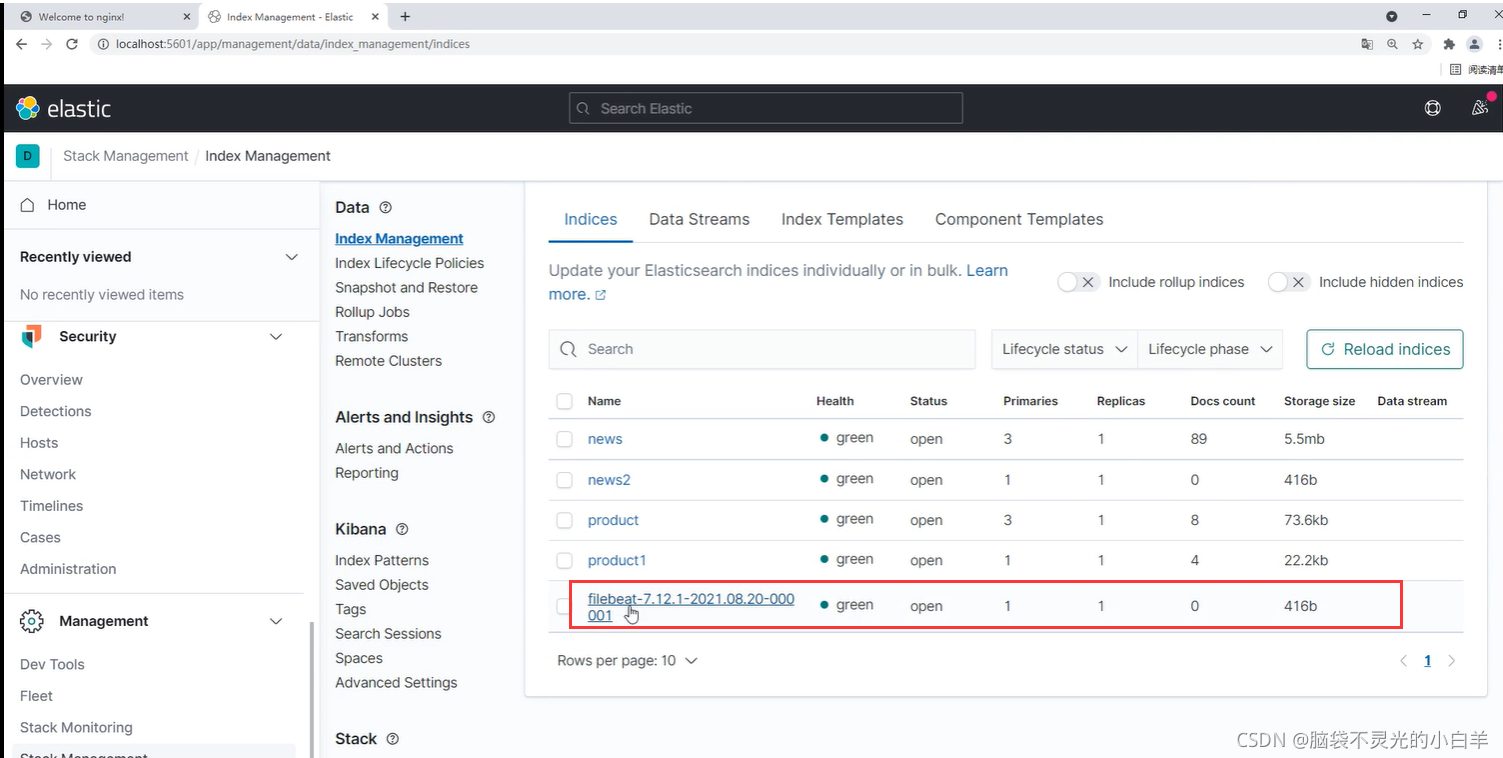Screen dimensions: 1503x758
Task: Click the site info icon in address bar
Action: click(x=105, y=44)
